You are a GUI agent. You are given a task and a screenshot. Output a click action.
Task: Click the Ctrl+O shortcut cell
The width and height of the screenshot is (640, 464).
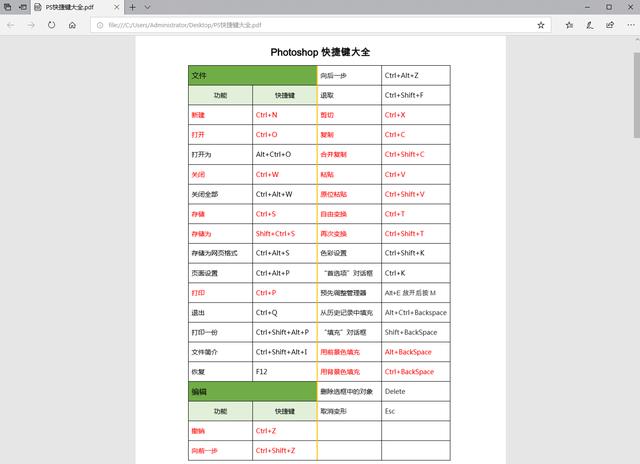[x=284, y=135]
